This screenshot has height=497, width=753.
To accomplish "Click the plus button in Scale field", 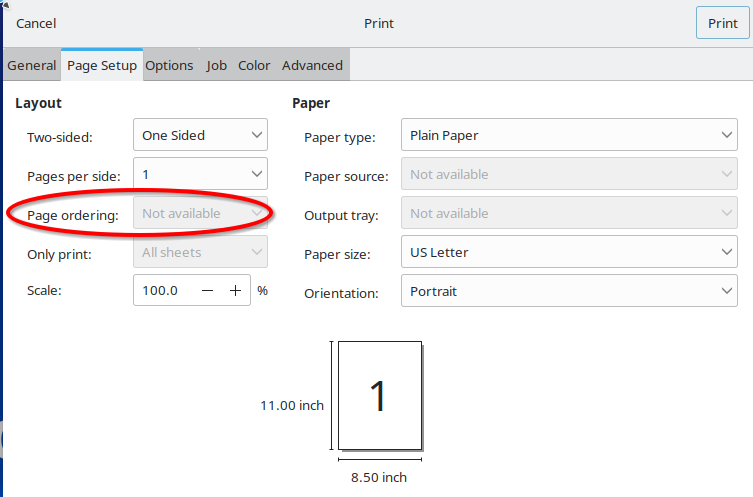I will [236, 291].
